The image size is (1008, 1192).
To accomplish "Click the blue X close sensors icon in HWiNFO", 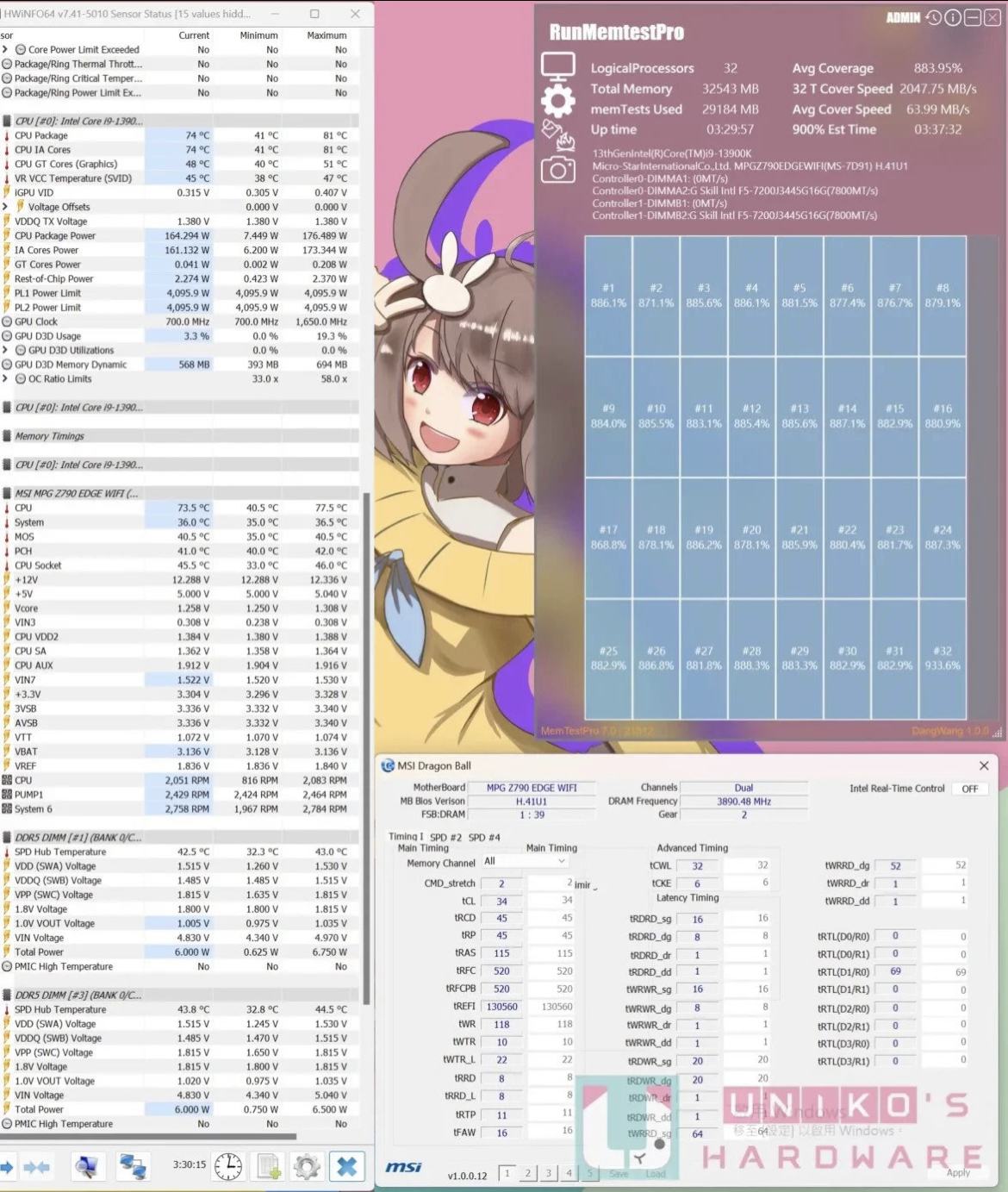I will click(346, 1167).
